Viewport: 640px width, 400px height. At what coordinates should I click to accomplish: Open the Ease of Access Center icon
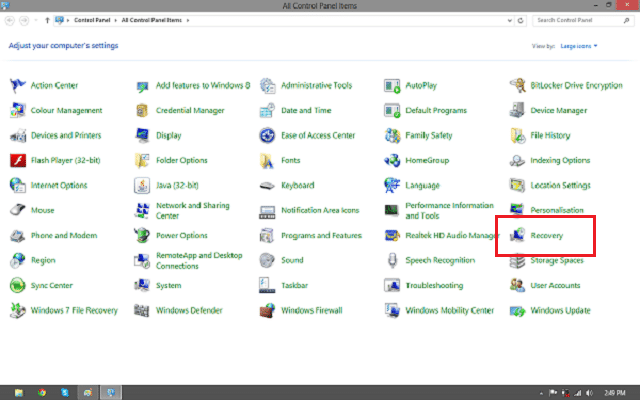click(x=267, y=136)
